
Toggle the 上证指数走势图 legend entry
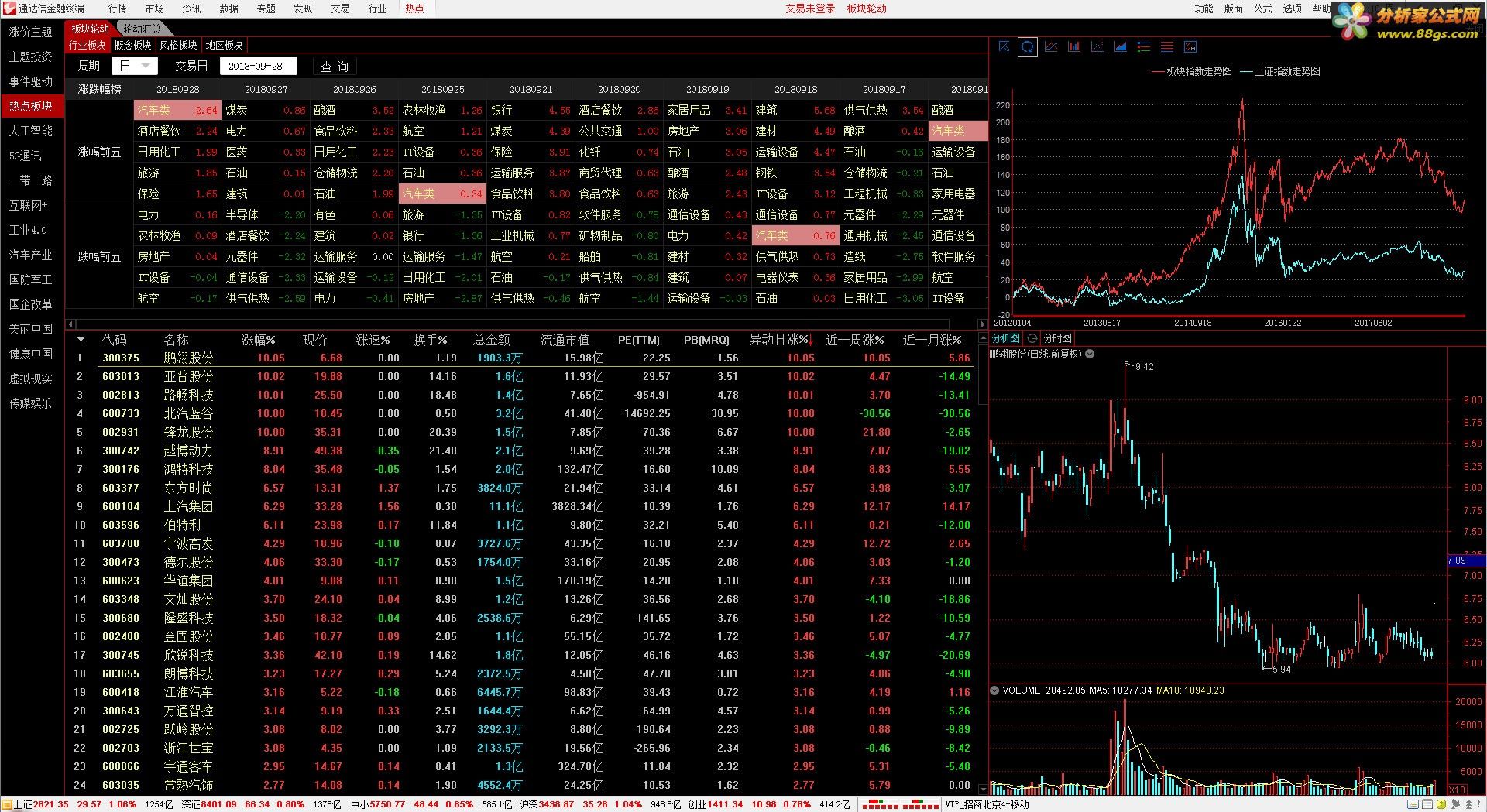(x=1280, y=71)
